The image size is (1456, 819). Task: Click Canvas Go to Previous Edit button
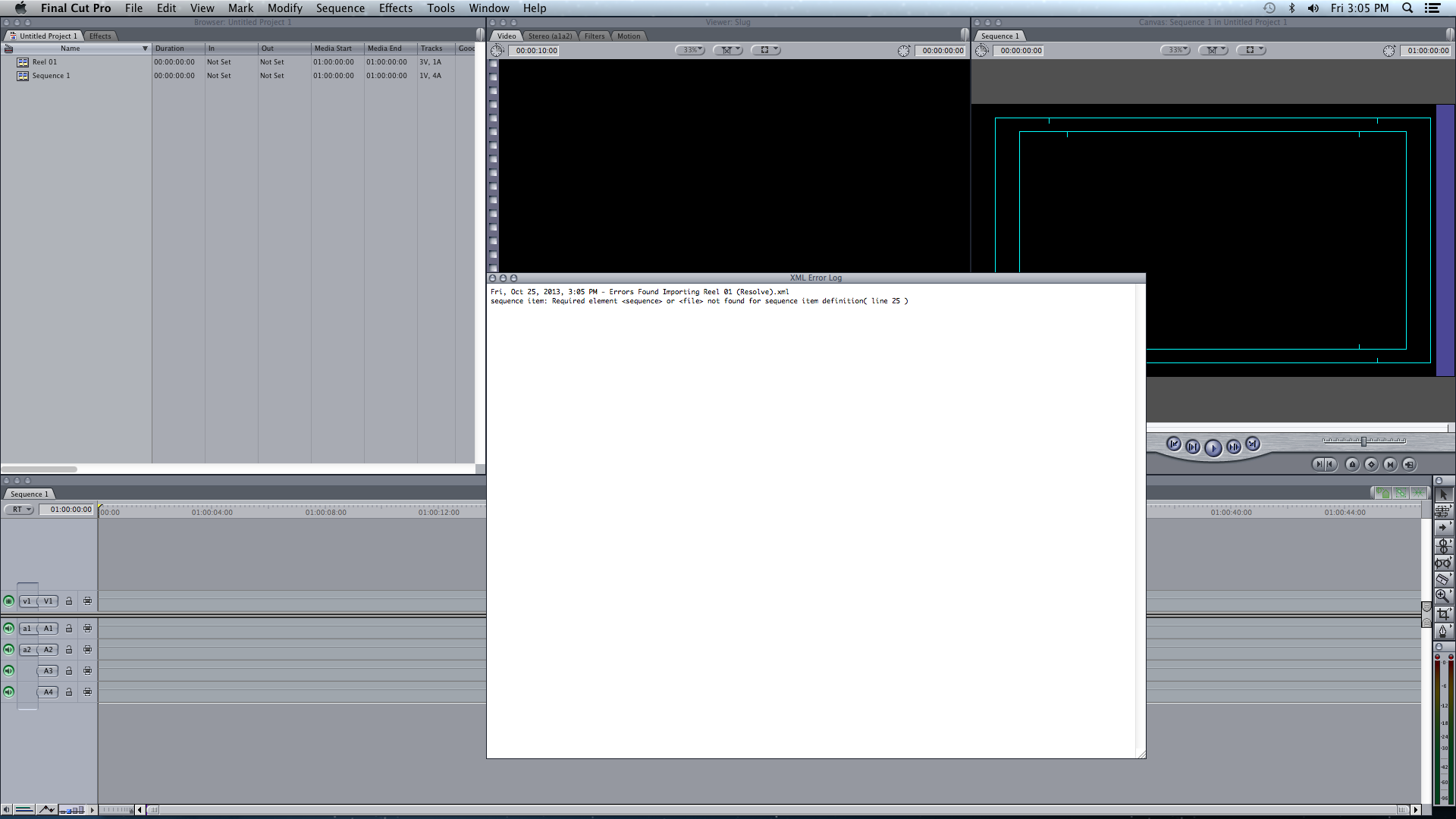click(x=1173, y=444)
